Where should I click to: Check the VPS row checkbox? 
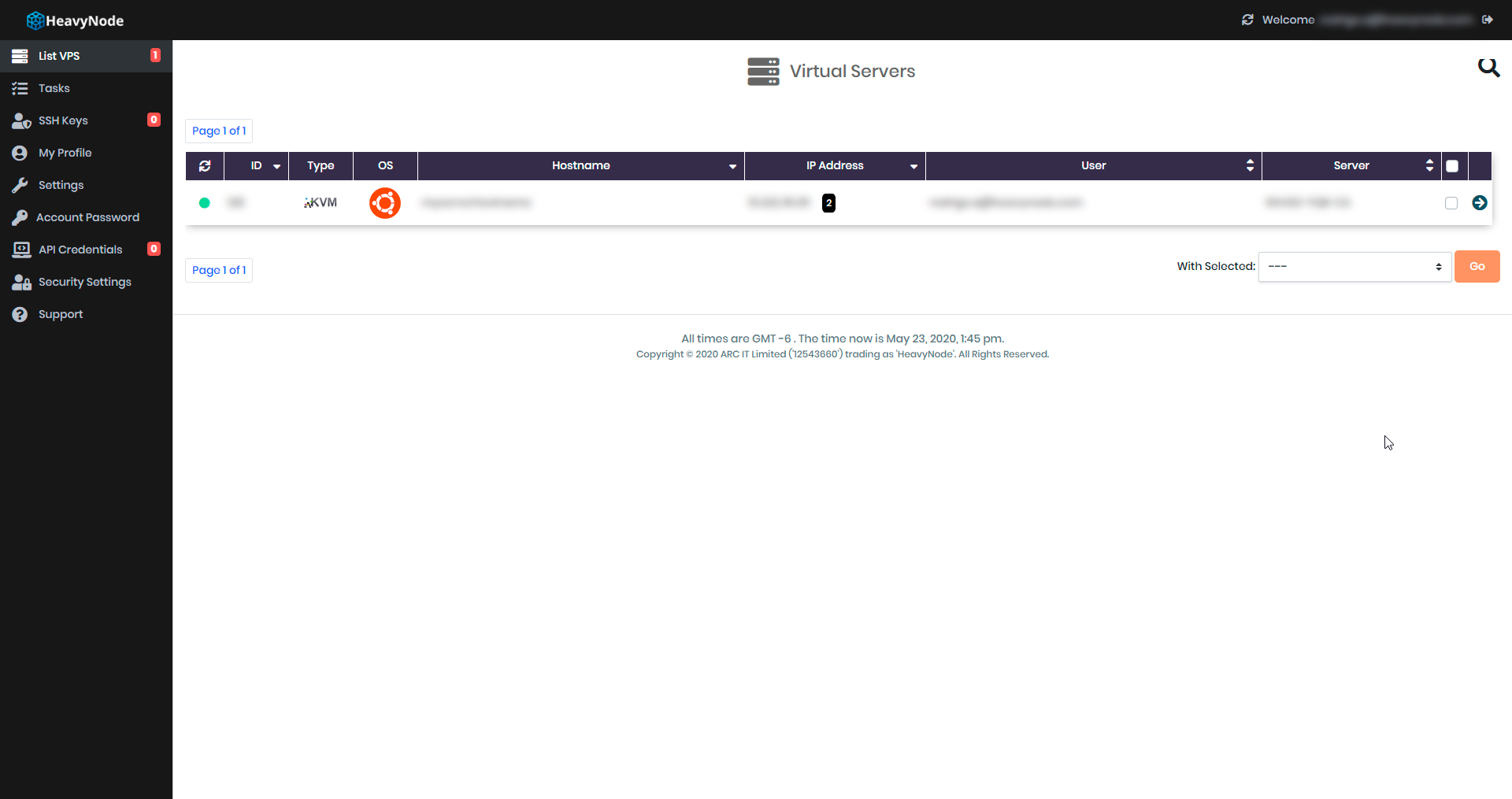(x=1451, y=203)
